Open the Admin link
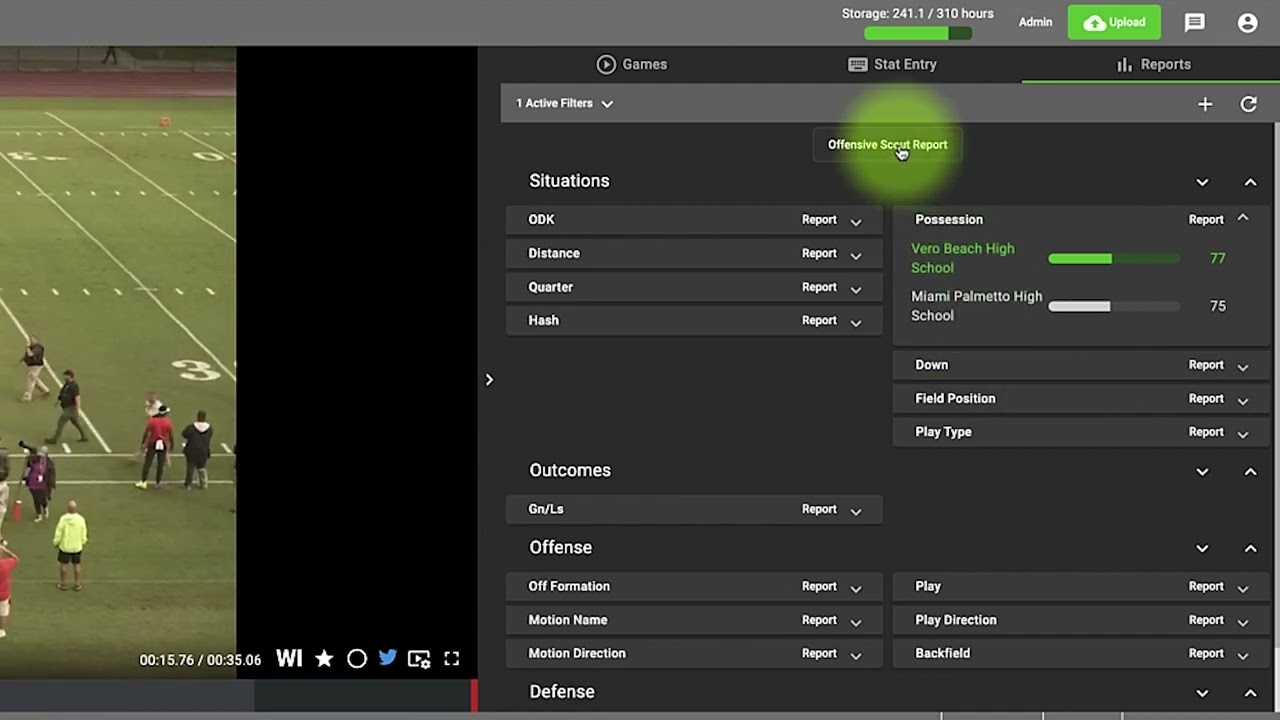1280x720 pixels. (1035, 22)
